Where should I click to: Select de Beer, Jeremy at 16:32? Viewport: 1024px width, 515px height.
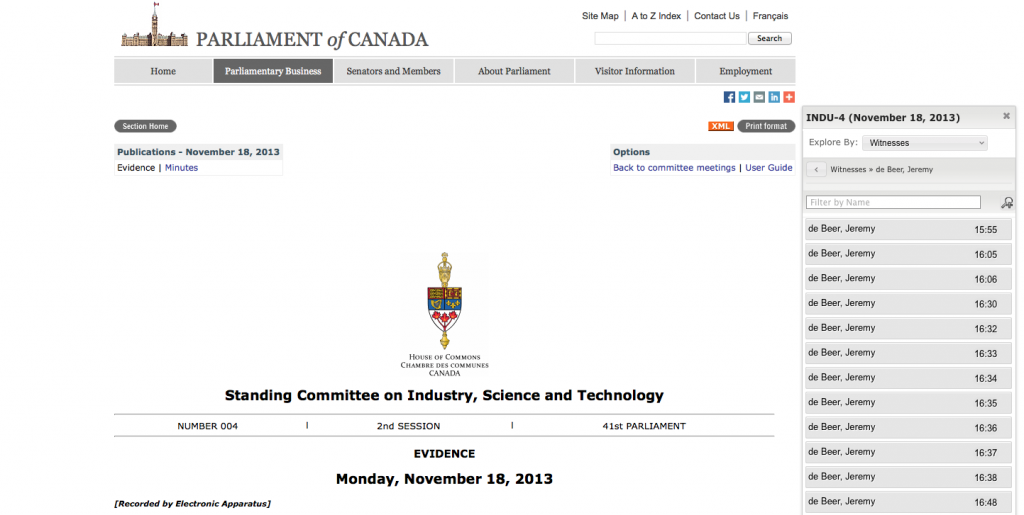pos(908,328)
